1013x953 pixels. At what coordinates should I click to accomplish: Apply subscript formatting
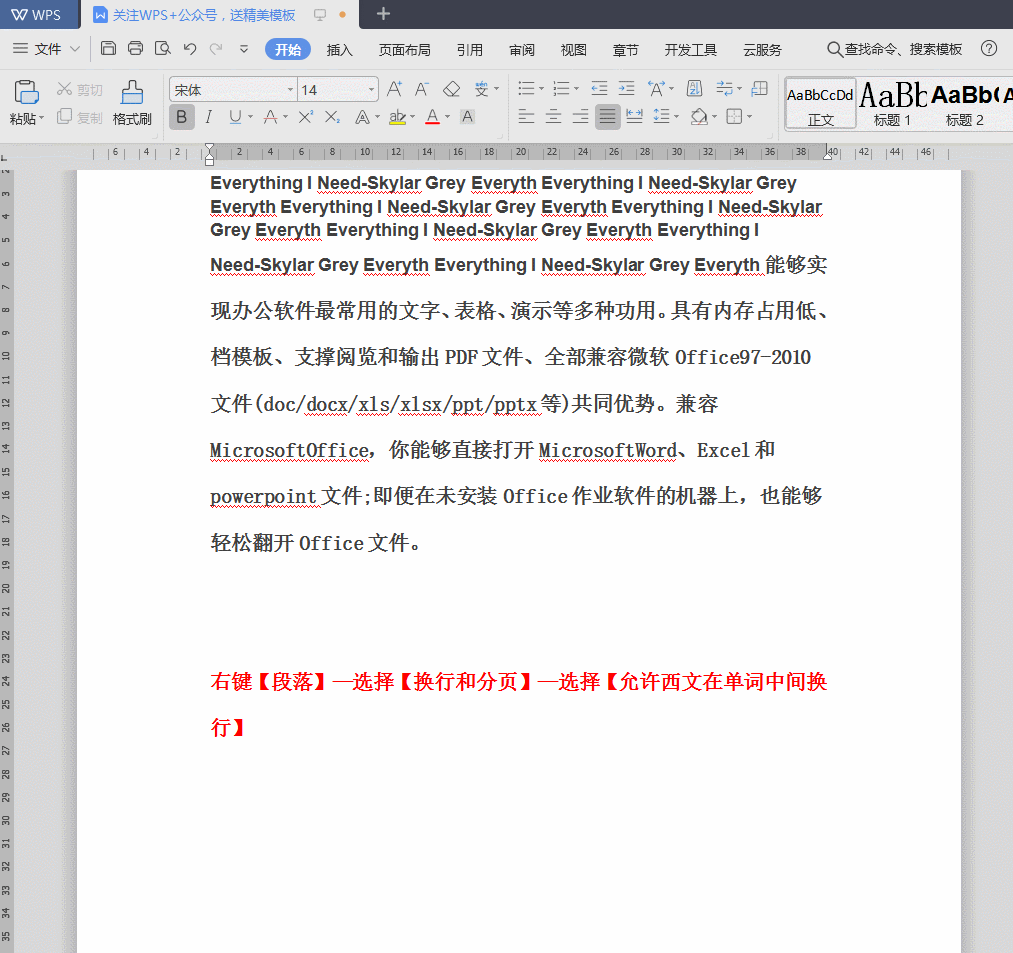332,117
